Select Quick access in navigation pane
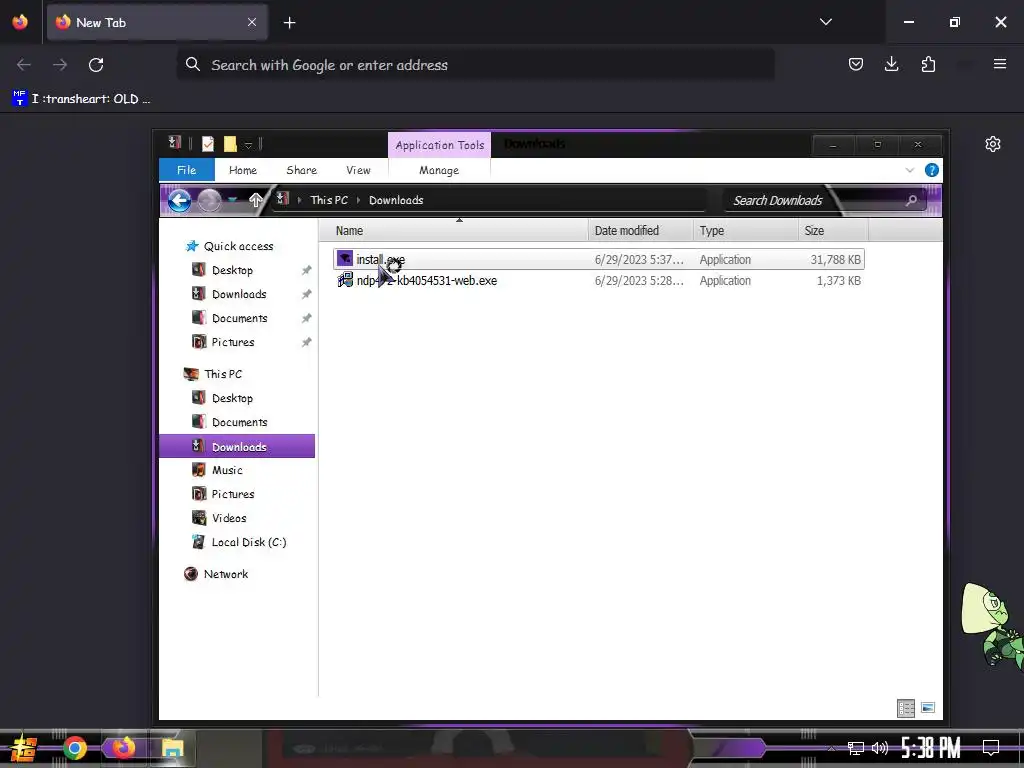Screen dimensions: 1024x768 pos(238,246)
